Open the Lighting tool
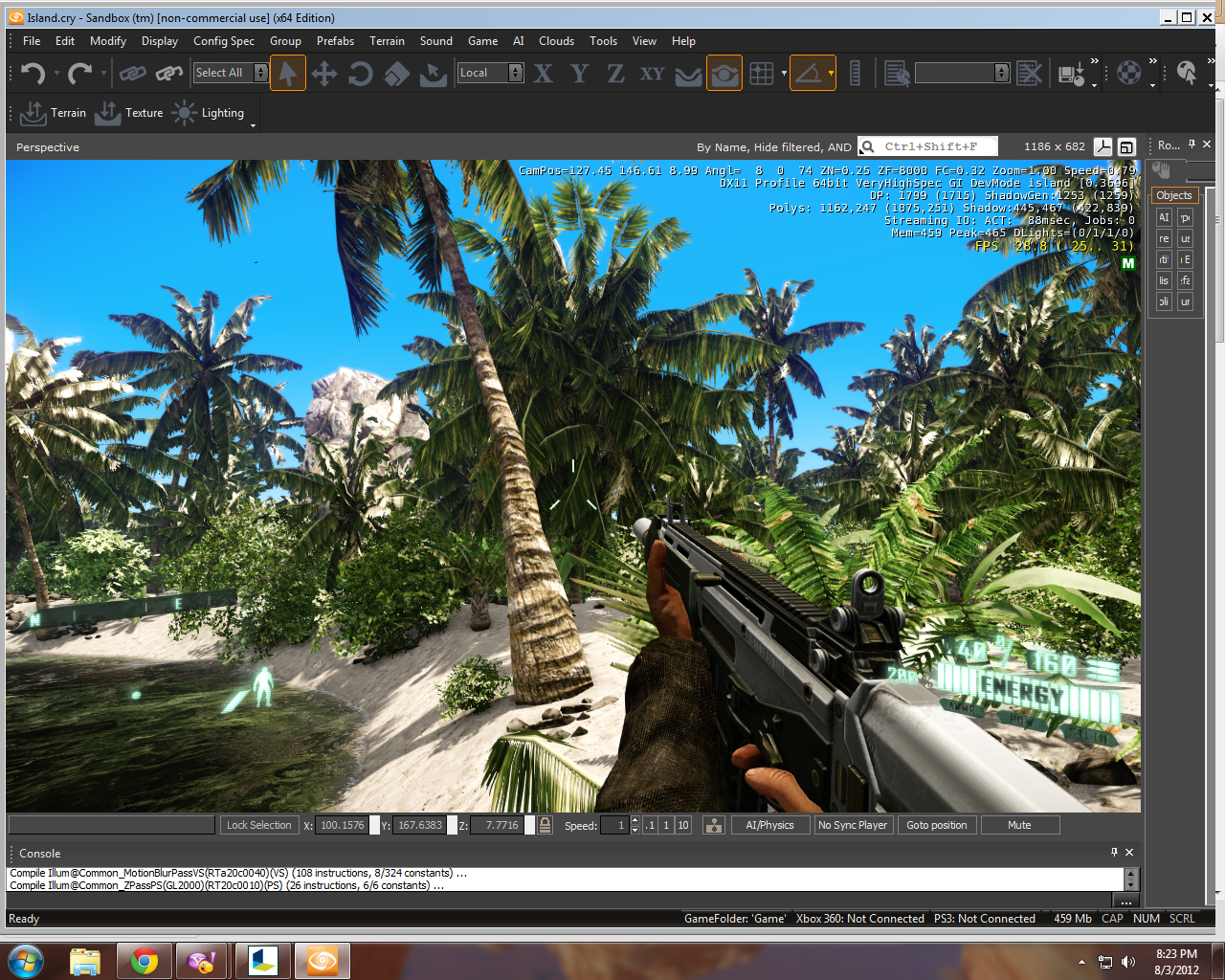Viewport: 1225px width, 980px height. point(208,113)
